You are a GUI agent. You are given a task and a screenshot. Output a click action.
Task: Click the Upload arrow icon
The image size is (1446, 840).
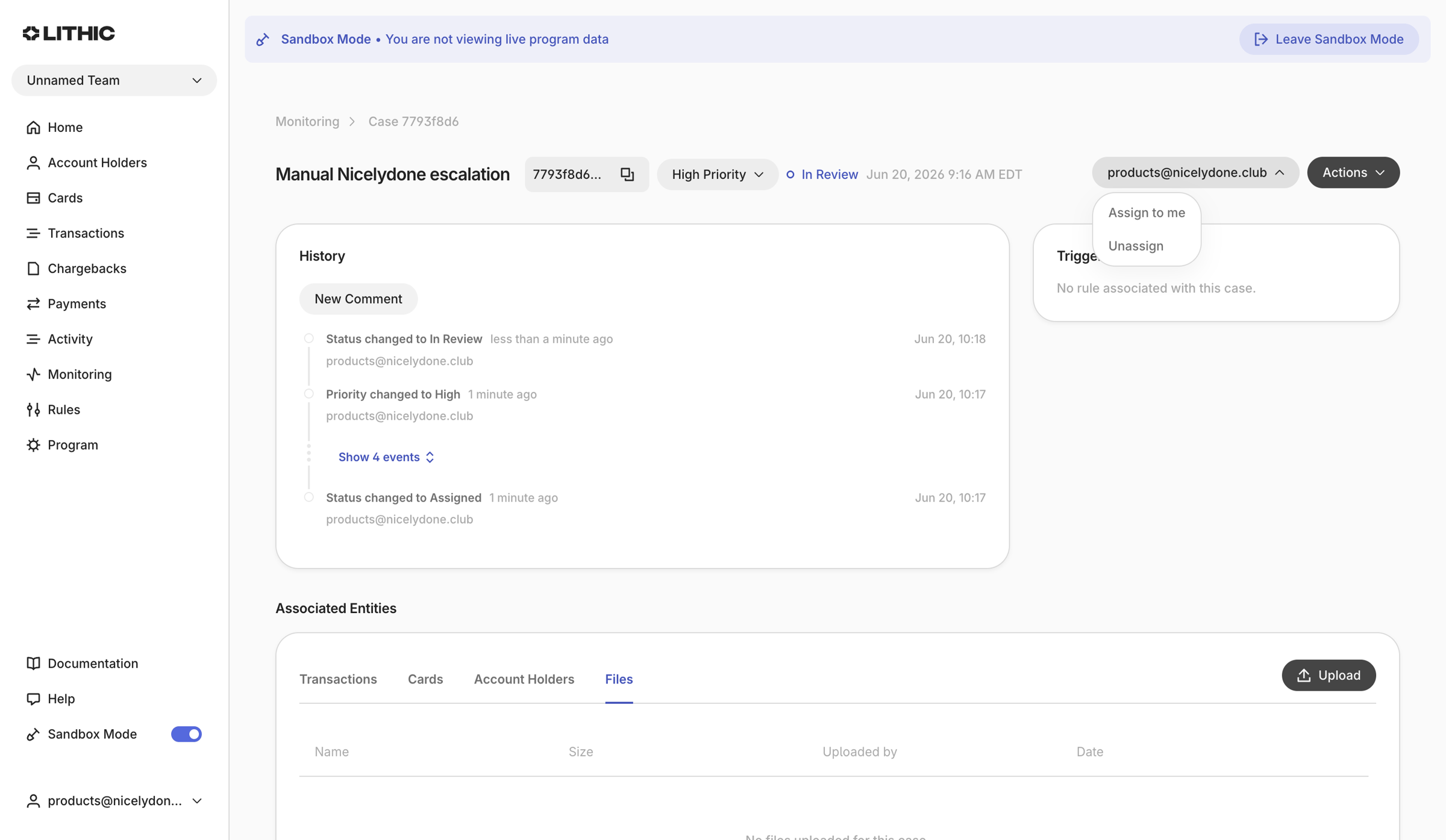point(1304,675)
